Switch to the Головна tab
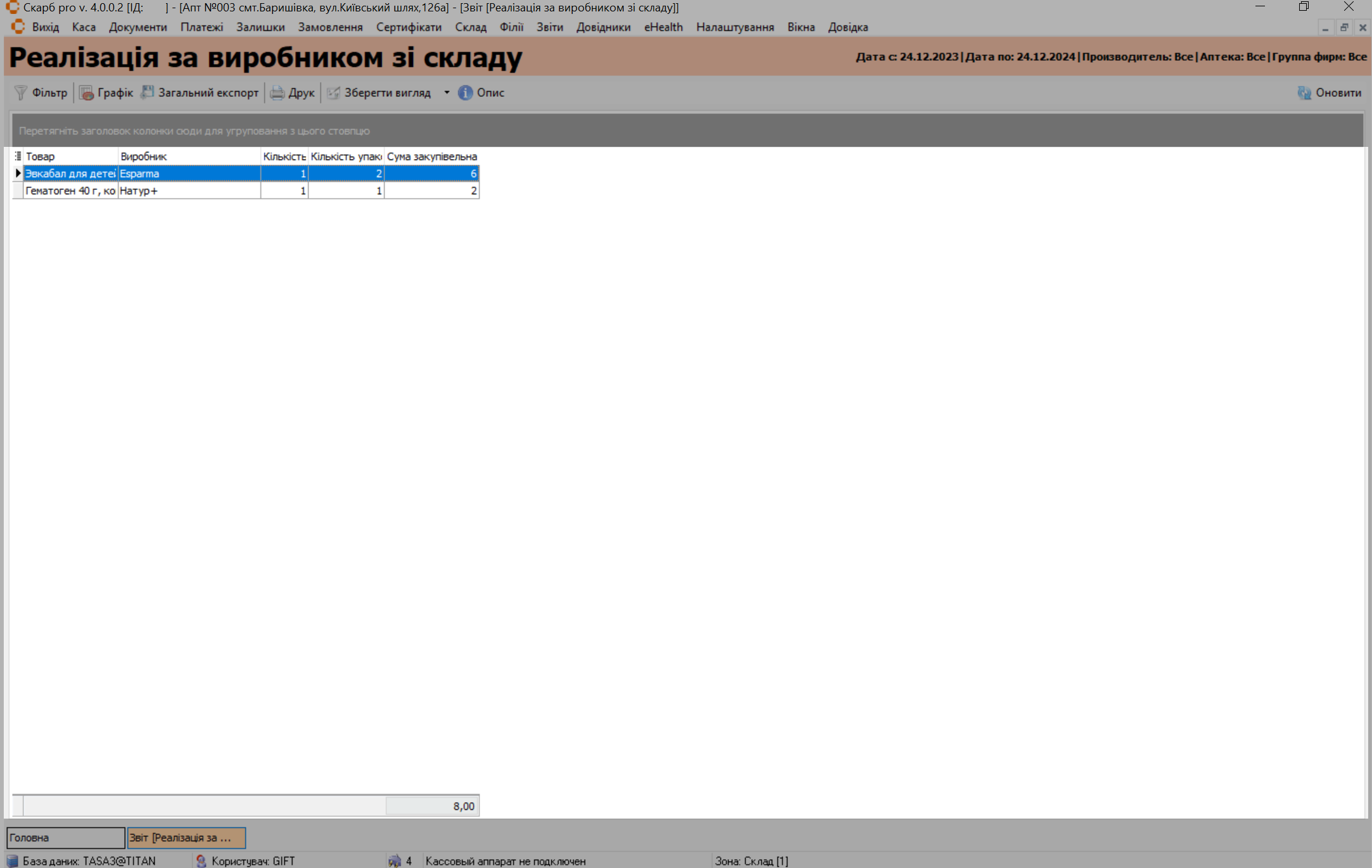 pyautogui.click(x=65, y=838)
